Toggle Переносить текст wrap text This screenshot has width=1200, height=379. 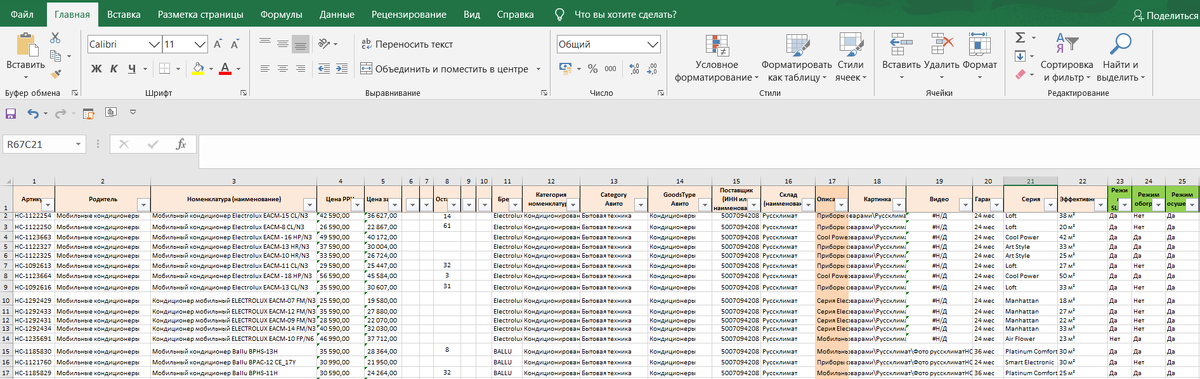pyautogui.click(x=408, y=44)
